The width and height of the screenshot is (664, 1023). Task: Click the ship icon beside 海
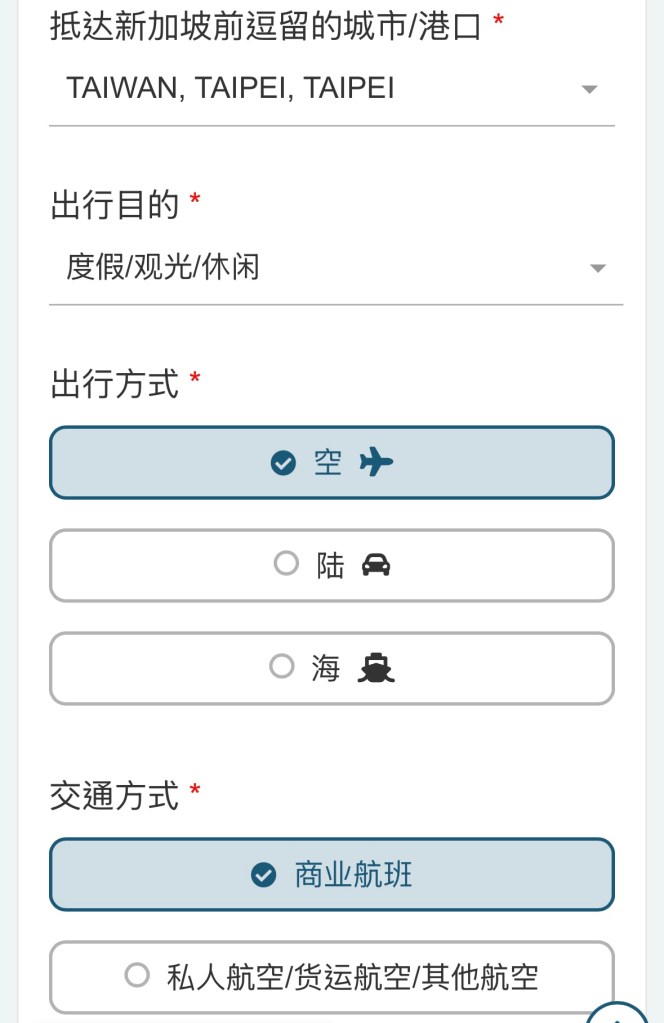tap(376, 668)
